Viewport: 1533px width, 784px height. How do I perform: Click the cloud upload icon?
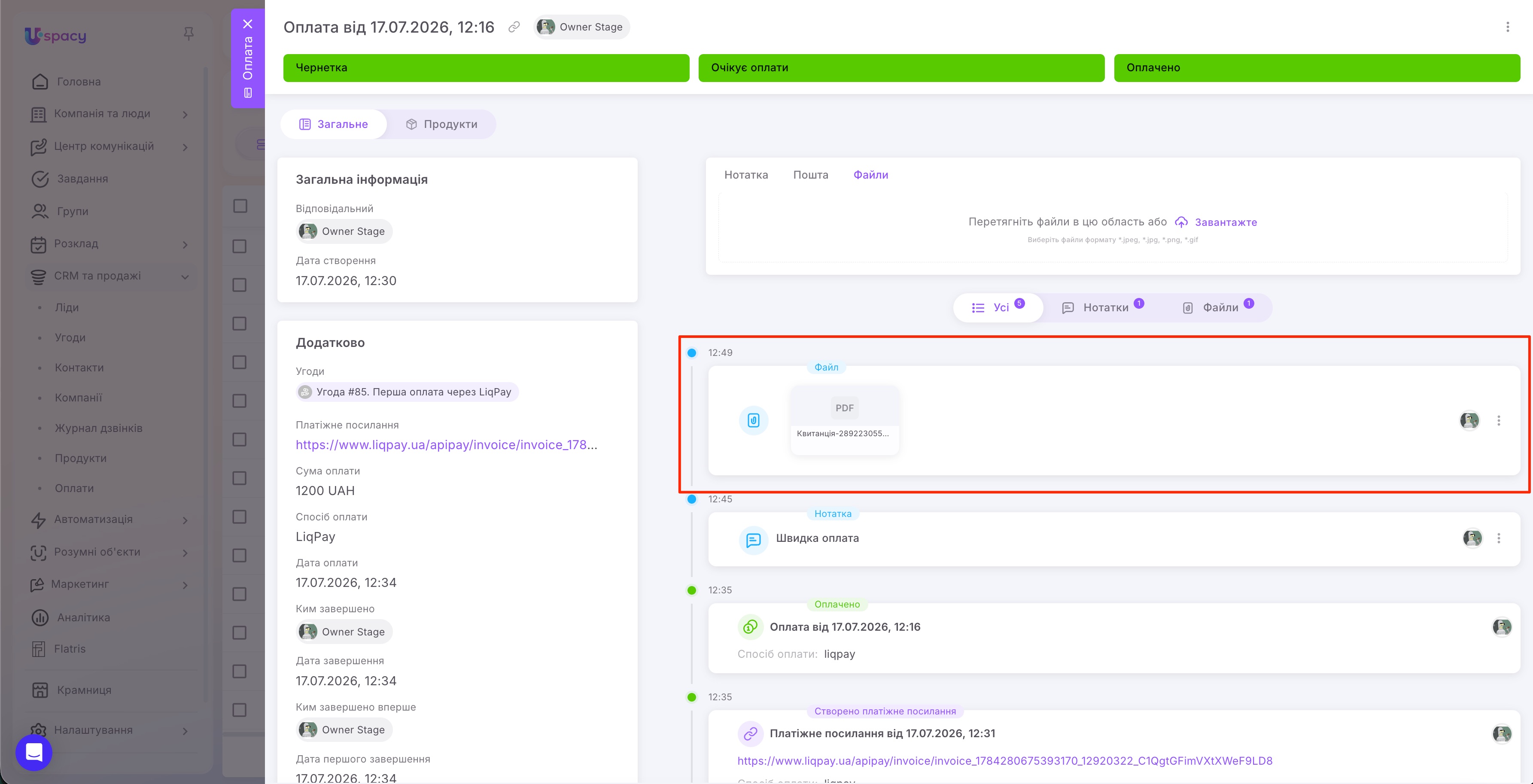click(1181, 222)
